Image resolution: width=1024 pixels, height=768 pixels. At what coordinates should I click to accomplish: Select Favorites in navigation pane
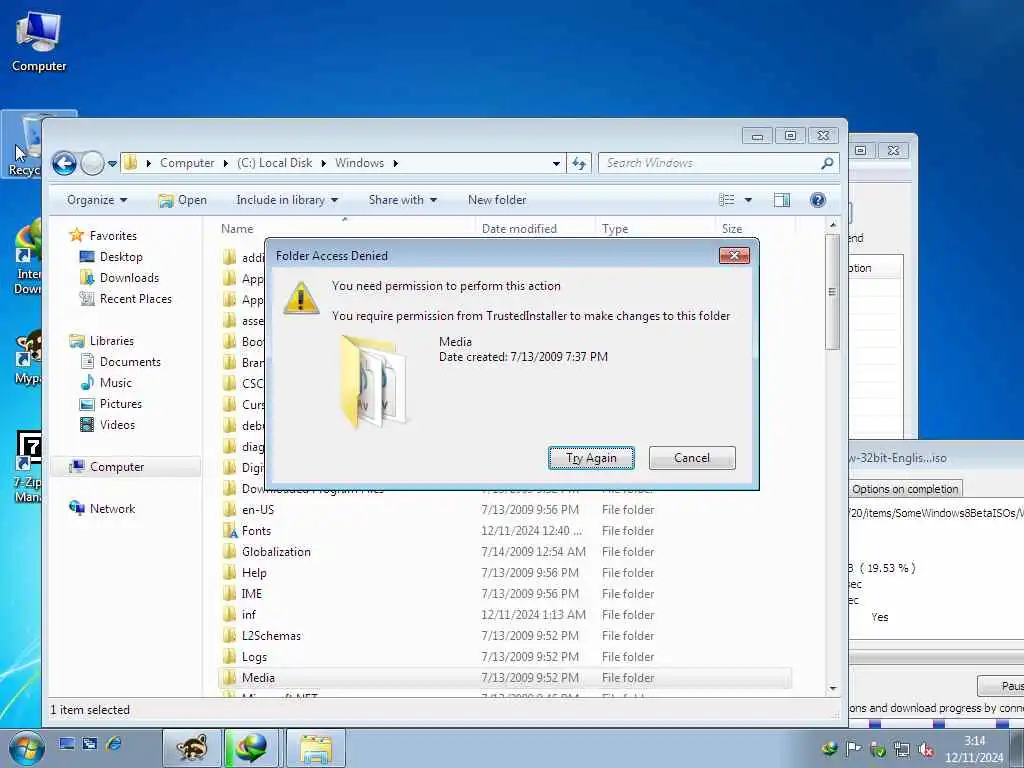[x=113, y=236]
